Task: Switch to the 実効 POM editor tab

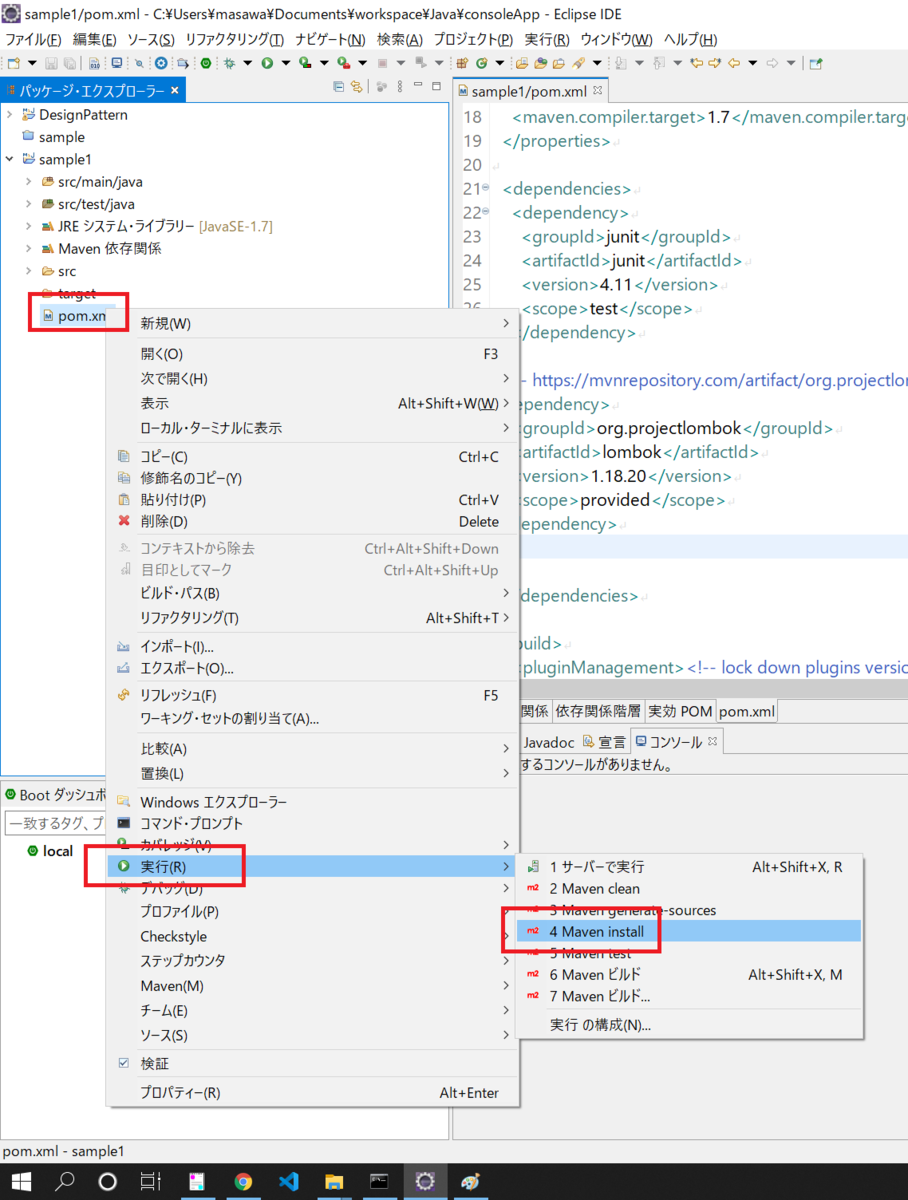Action: click(x=680, y=711)
